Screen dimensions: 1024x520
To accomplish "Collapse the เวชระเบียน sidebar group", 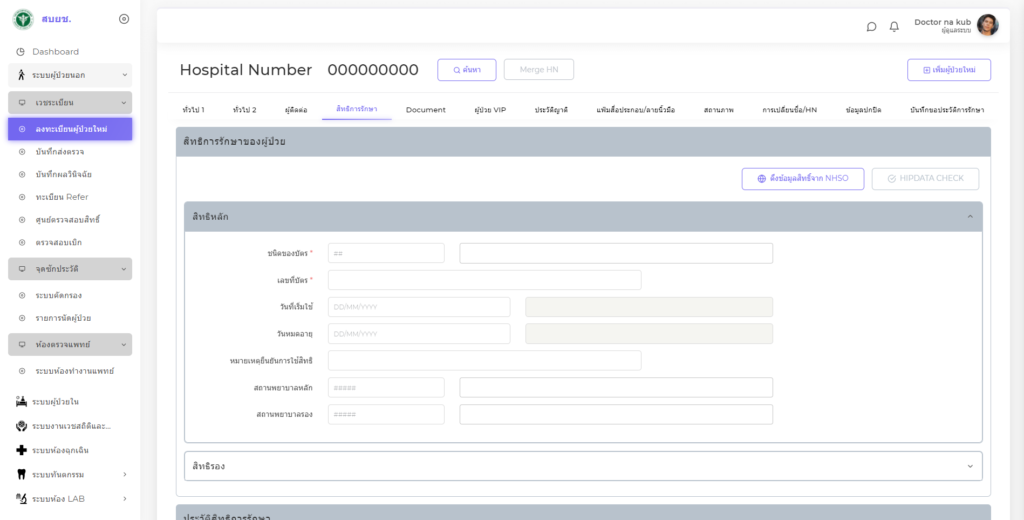I will coord(124,102).
